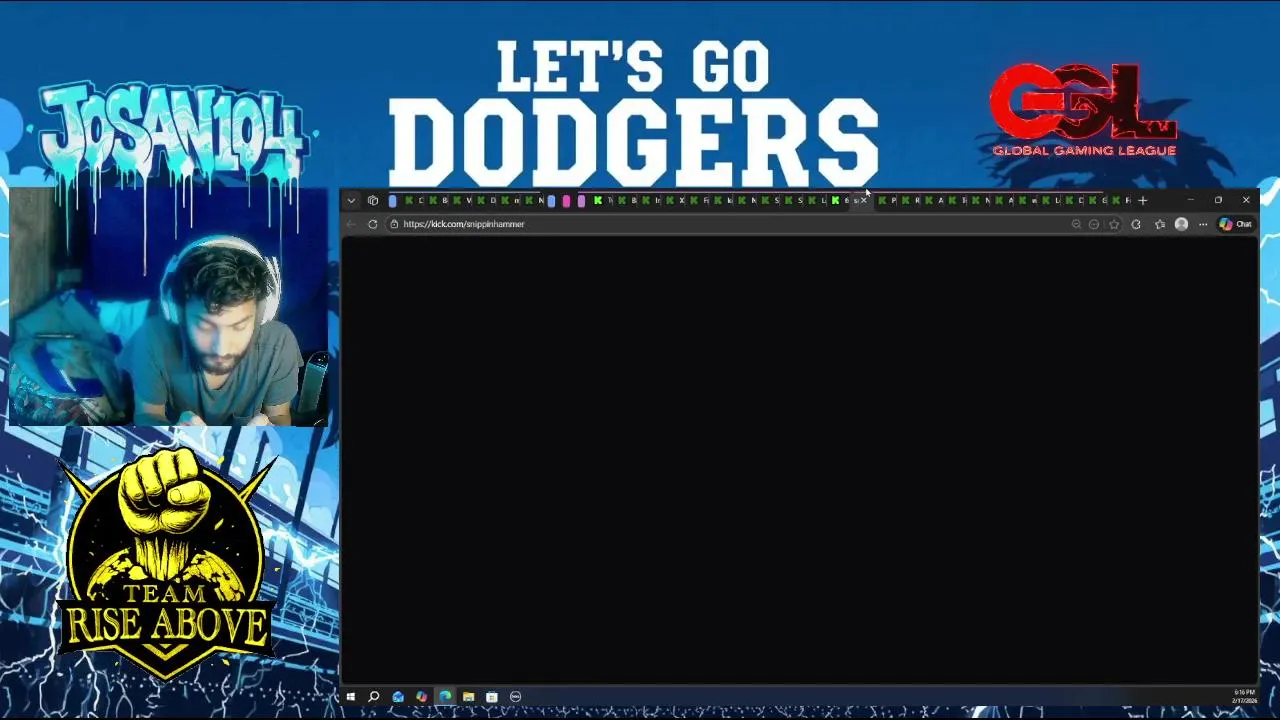Viewport: 1280px width, 720px height.
Task: Open Windows taskbar search
Action: click(x=374, y=697)
